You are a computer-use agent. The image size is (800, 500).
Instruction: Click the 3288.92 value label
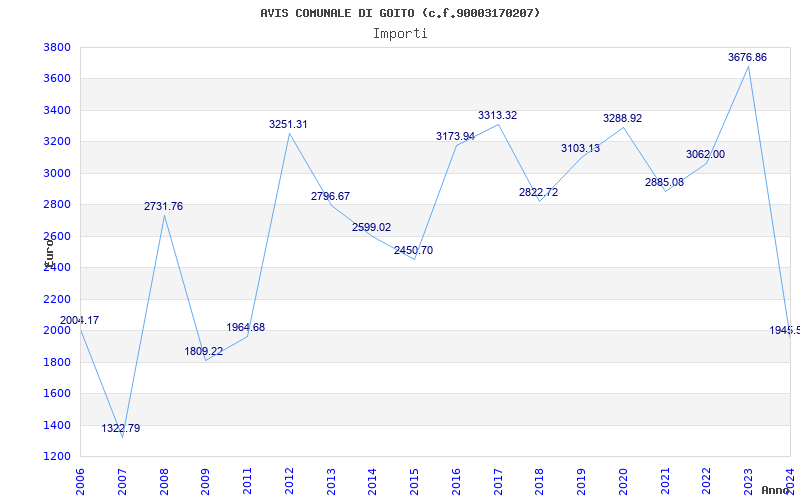(x=622, y=118)
